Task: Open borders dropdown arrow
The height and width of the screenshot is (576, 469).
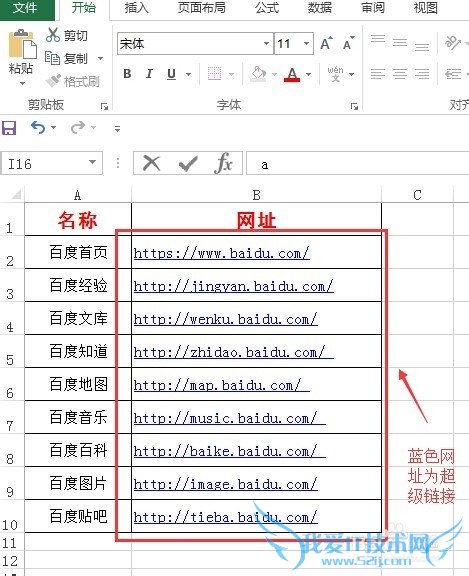Action: tap(231, 75)
